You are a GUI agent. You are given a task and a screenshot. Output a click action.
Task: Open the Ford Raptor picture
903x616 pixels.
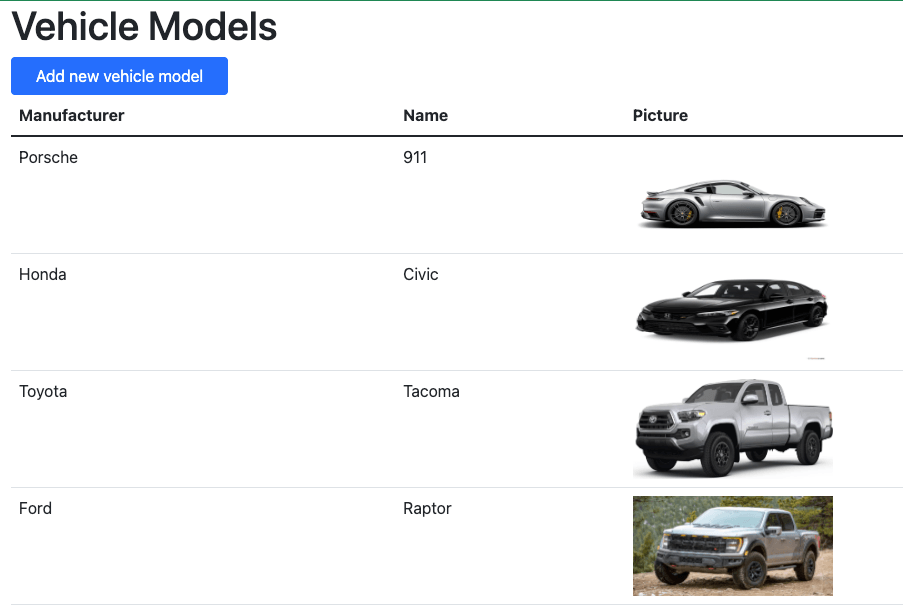733,546
